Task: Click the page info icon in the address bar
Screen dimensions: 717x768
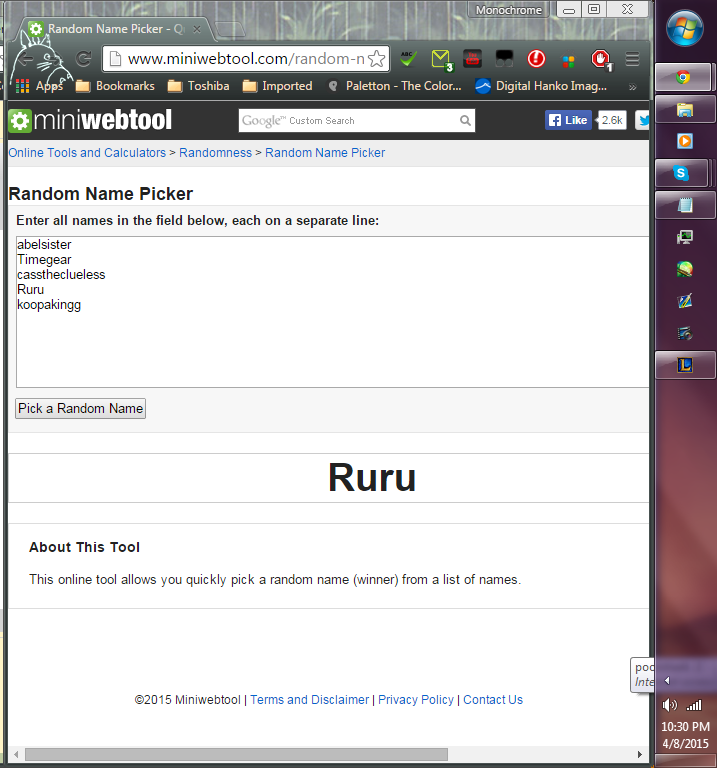Action: point(115,59)
